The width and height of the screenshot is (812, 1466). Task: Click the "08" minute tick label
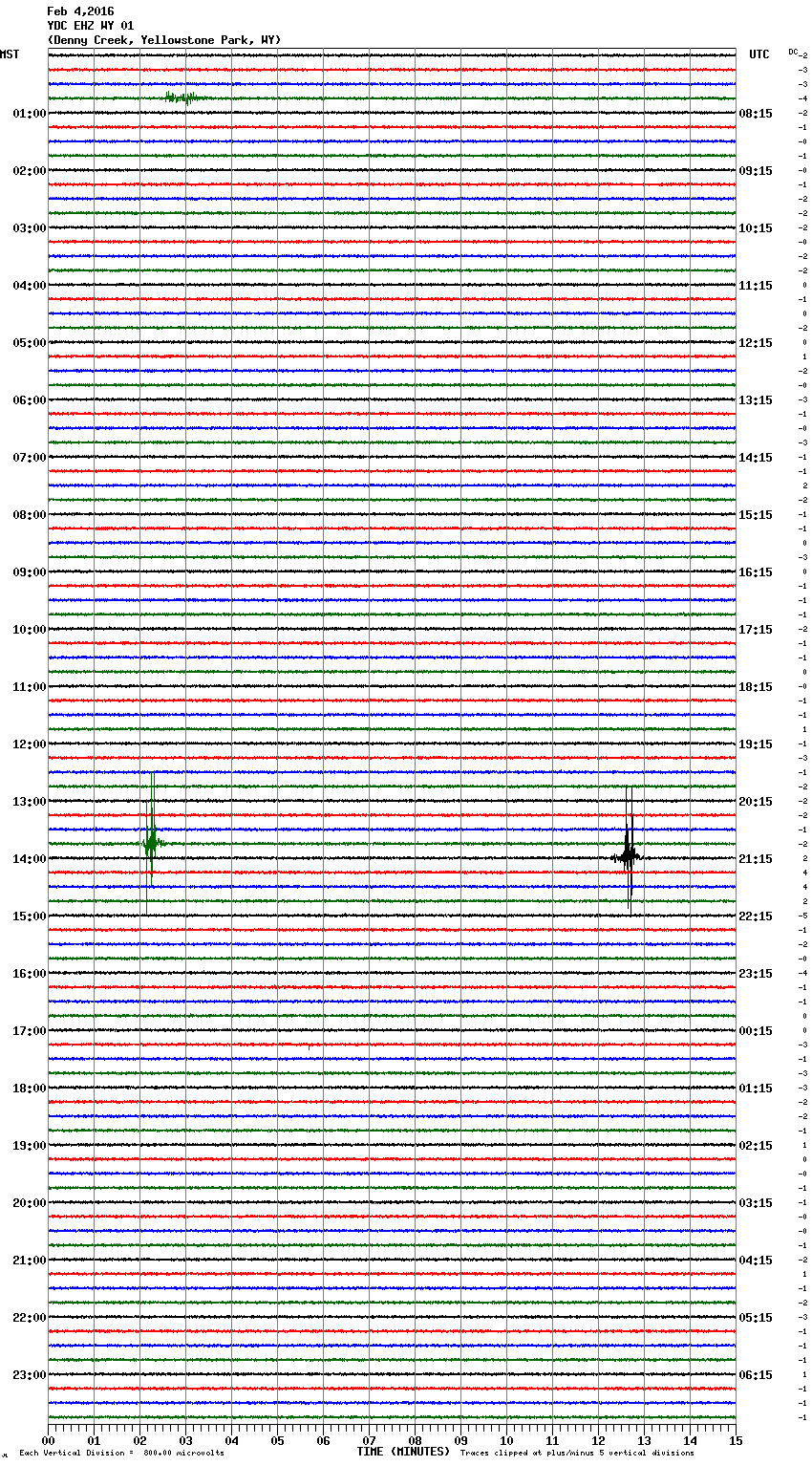coord(415,1440)
